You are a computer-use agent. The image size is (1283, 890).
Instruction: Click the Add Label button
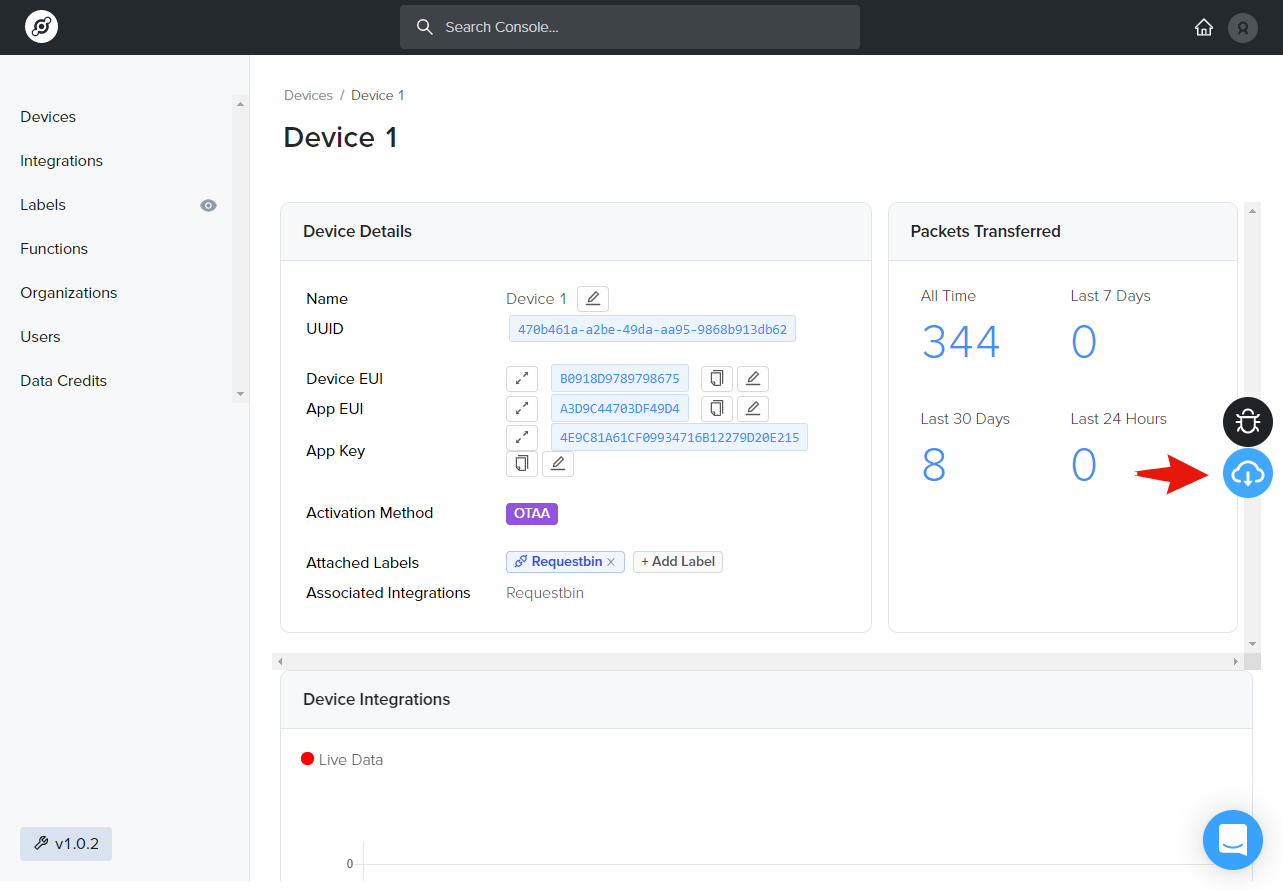(678, 562)
